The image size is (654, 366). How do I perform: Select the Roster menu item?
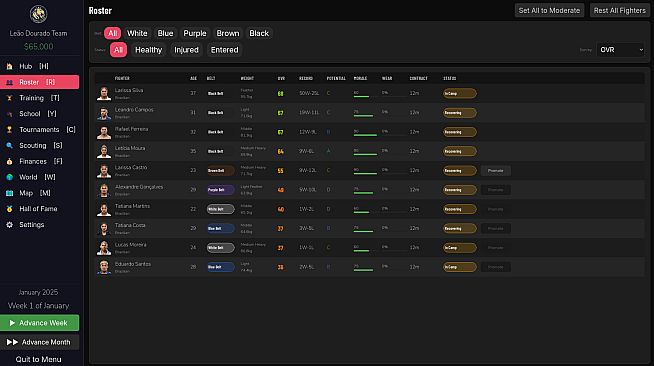click(40, 82)
